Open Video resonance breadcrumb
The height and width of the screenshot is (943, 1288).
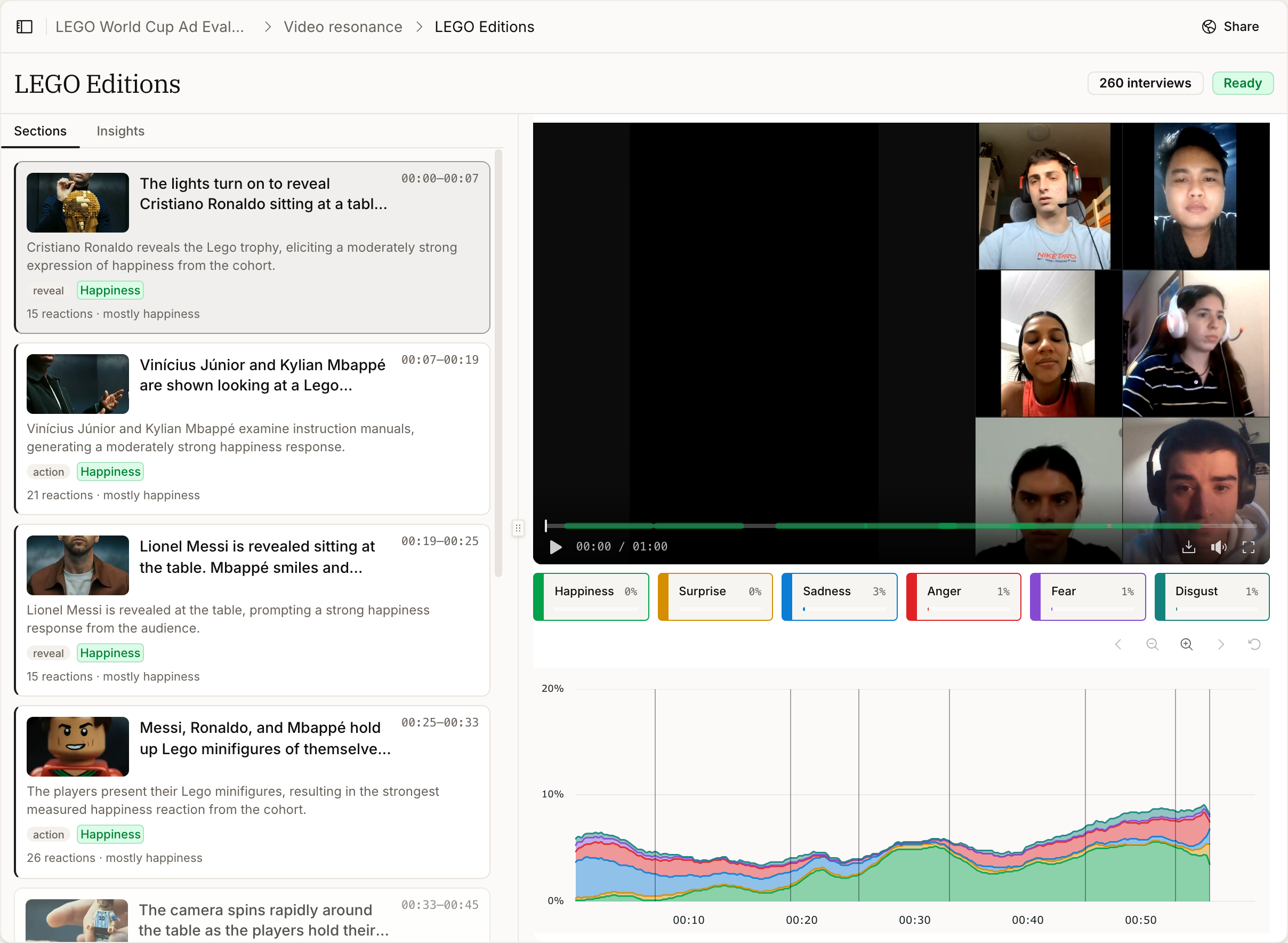click(343, 27)
